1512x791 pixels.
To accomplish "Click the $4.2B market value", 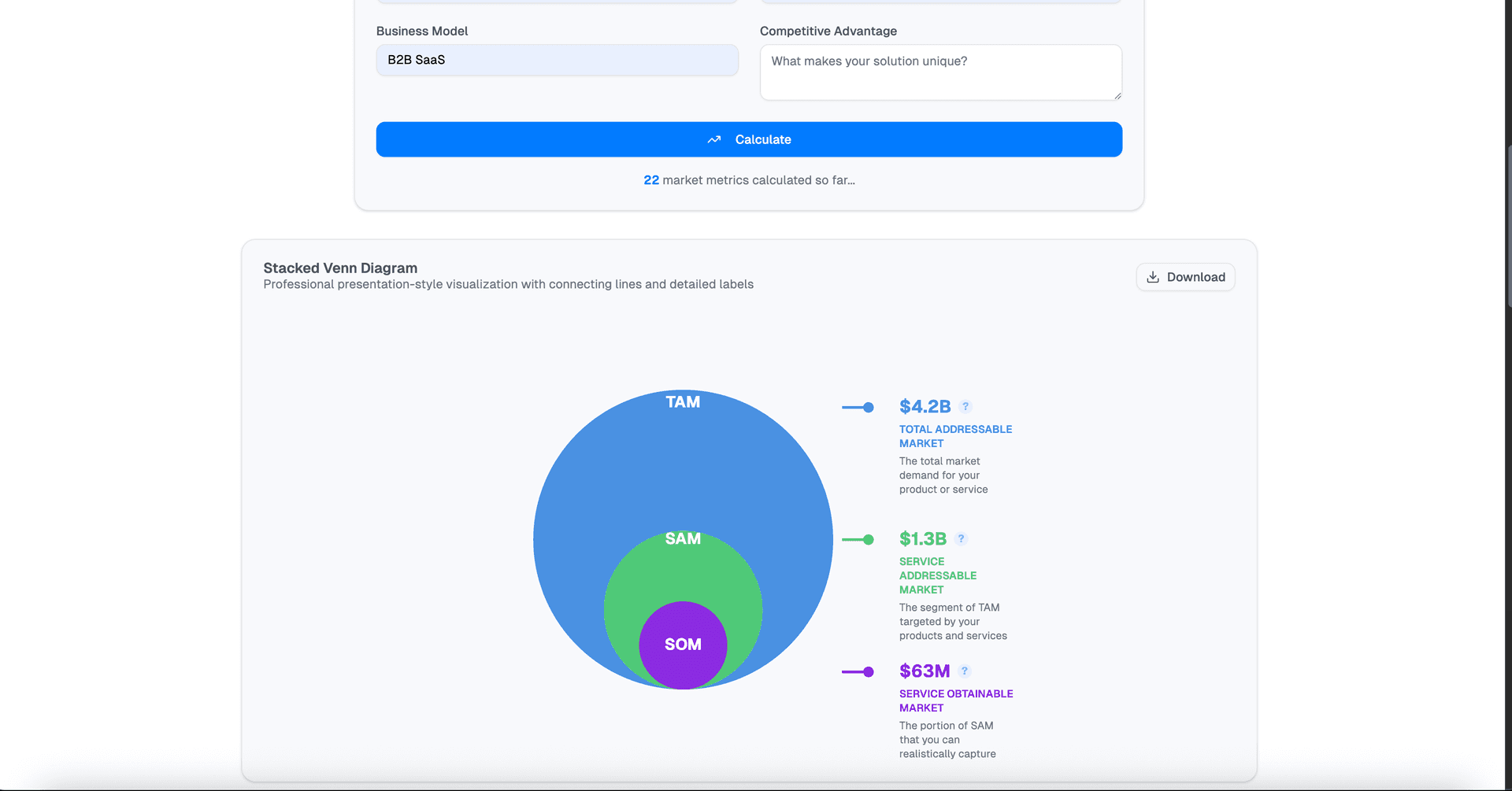I will [x=925, y=407].
